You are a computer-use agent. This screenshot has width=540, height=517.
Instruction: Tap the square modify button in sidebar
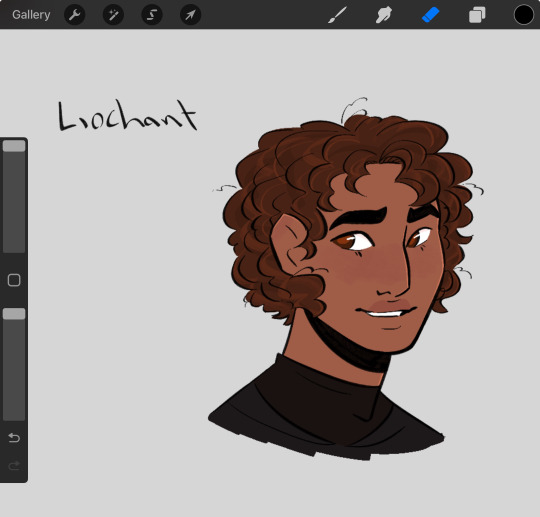tap(14, 280)
